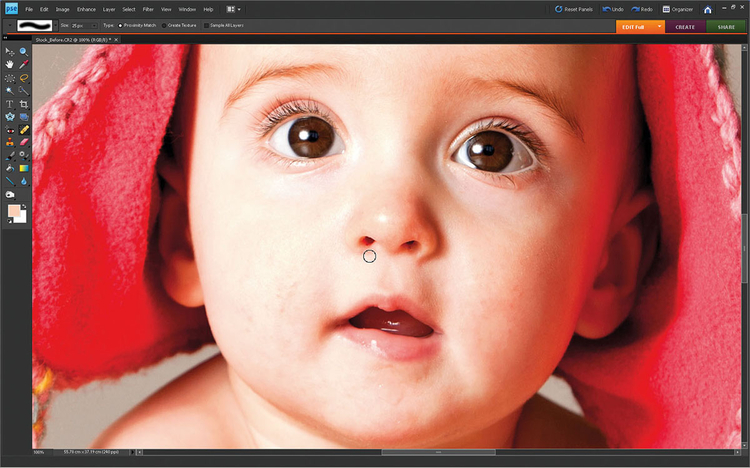Select the Eyedropper tool
This screenshot has width=750, height=468.
(23, 65)
